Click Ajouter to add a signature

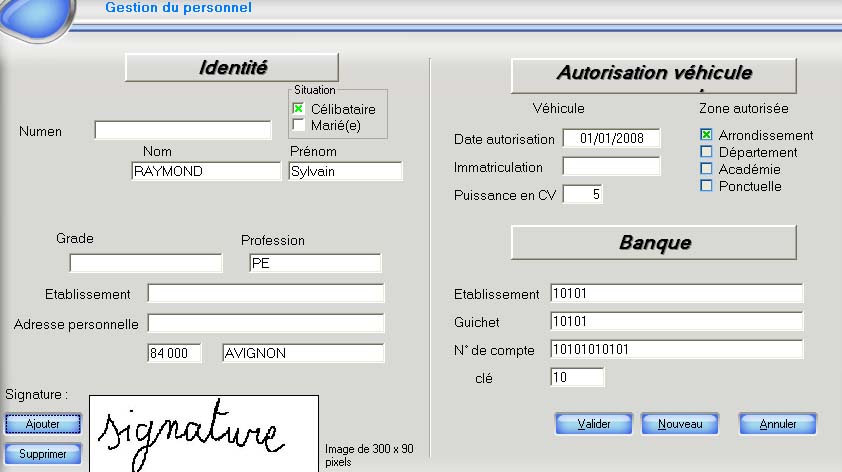[42, 424]
